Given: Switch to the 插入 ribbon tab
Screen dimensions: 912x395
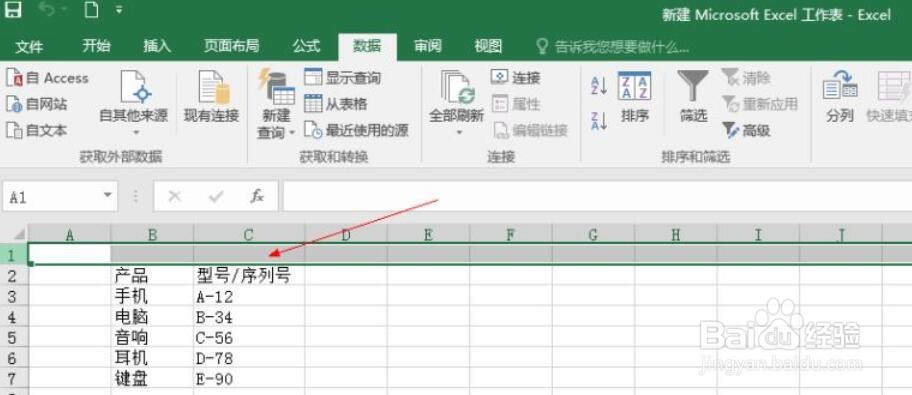Looking at the screenshot, I should [x=157, y=47].
